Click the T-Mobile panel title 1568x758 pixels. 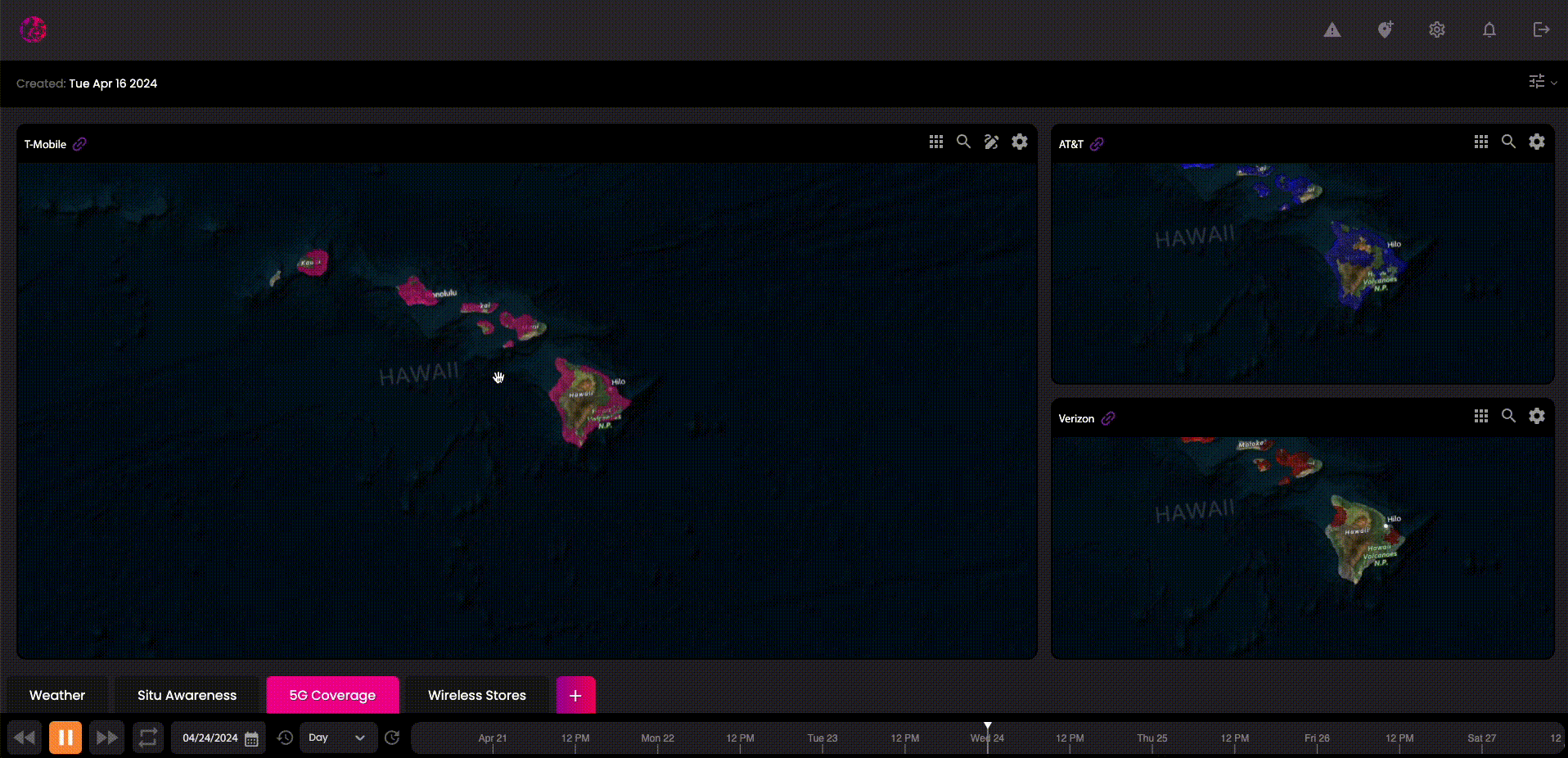45,144
